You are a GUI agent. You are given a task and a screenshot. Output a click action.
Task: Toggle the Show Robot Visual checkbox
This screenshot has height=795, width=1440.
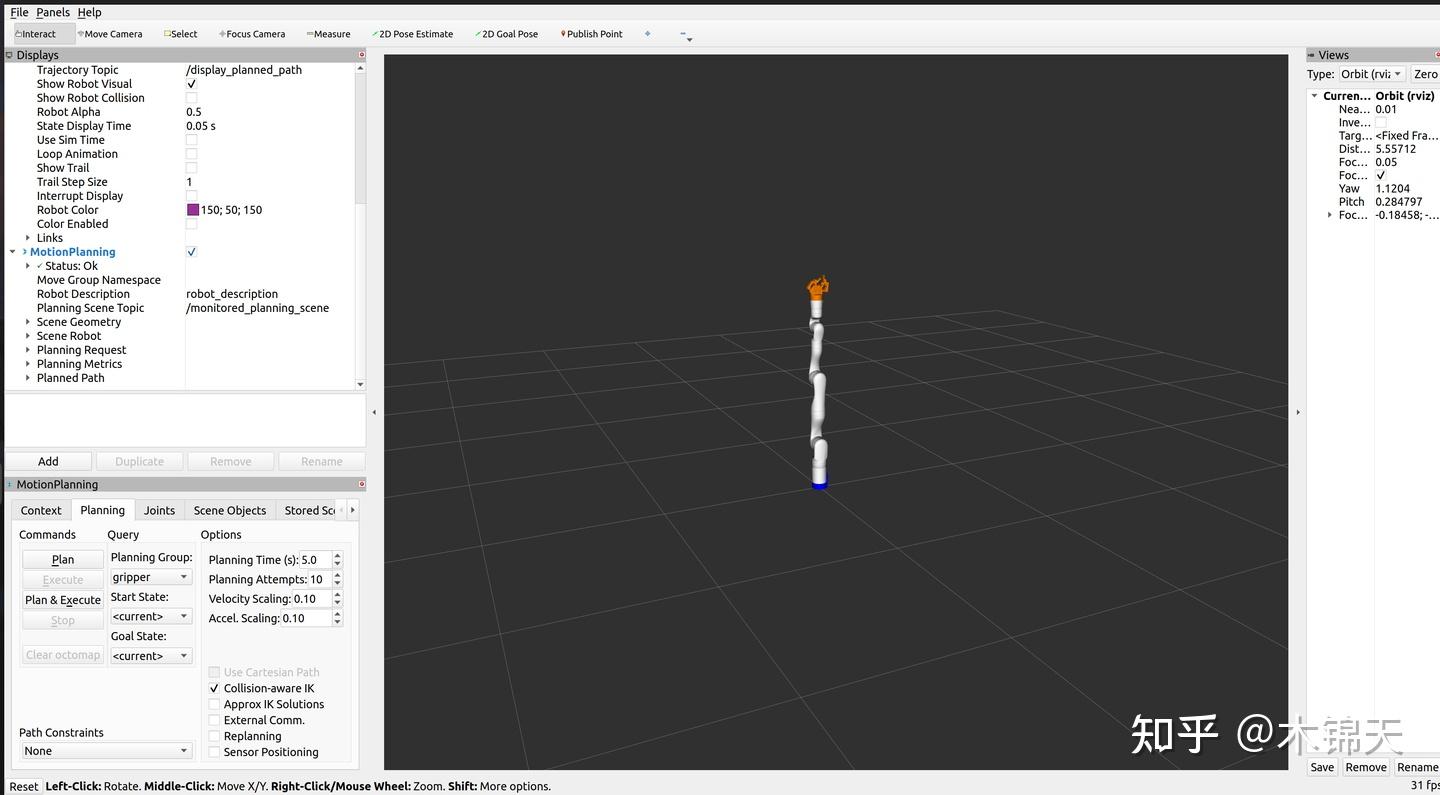[x=190, y=83]
